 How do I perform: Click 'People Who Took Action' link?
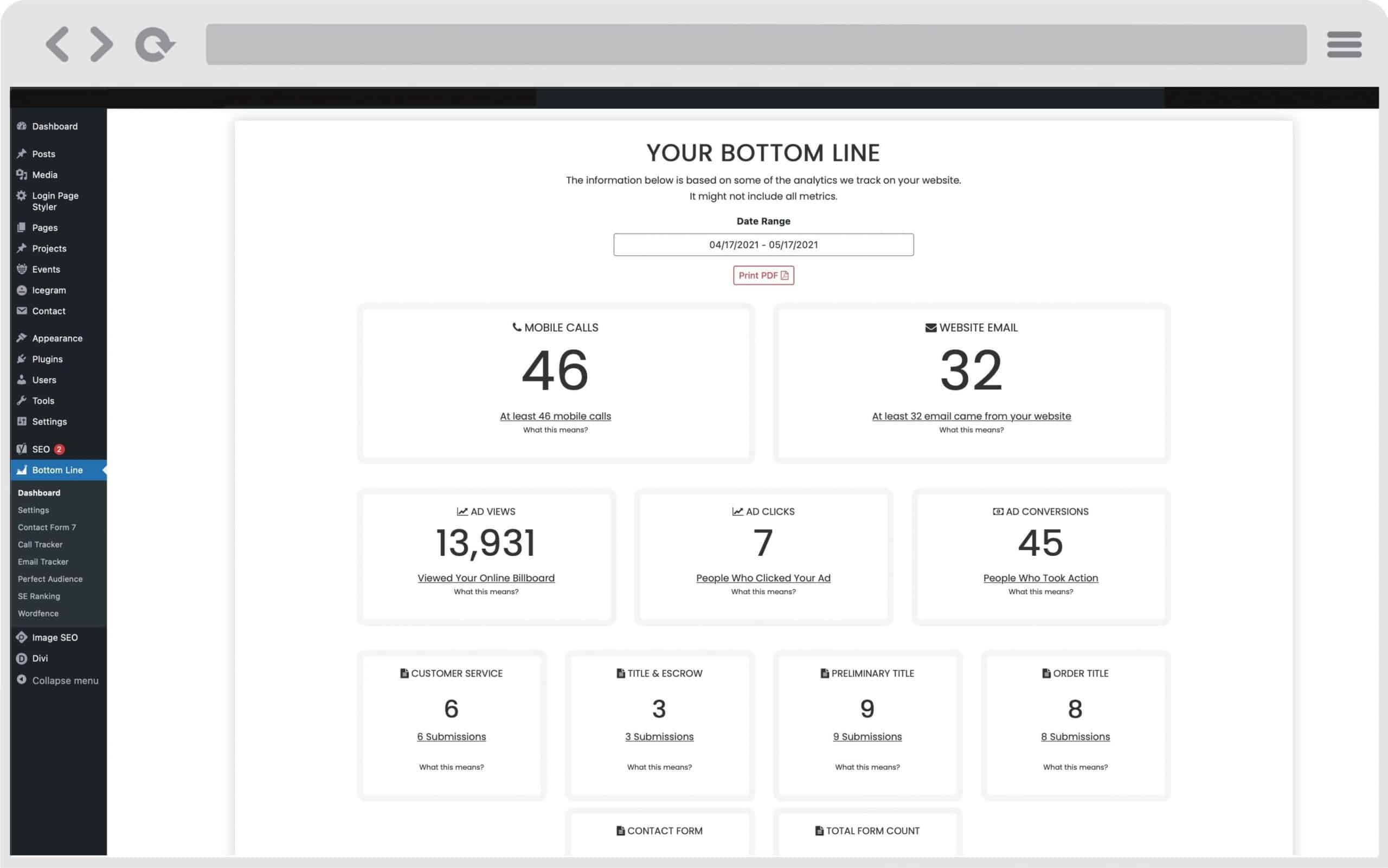(1040, 578)
